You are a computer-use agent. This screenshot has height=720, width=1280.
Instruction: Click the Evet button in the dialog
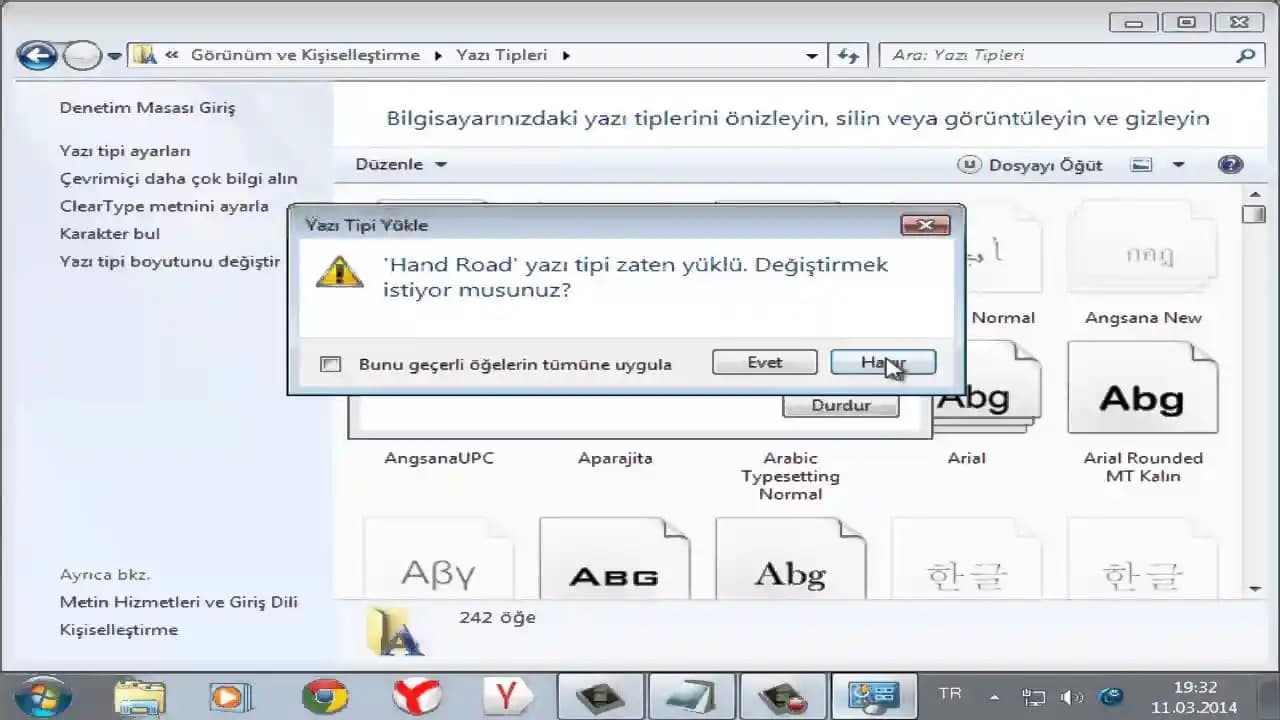tap(764, 362)
